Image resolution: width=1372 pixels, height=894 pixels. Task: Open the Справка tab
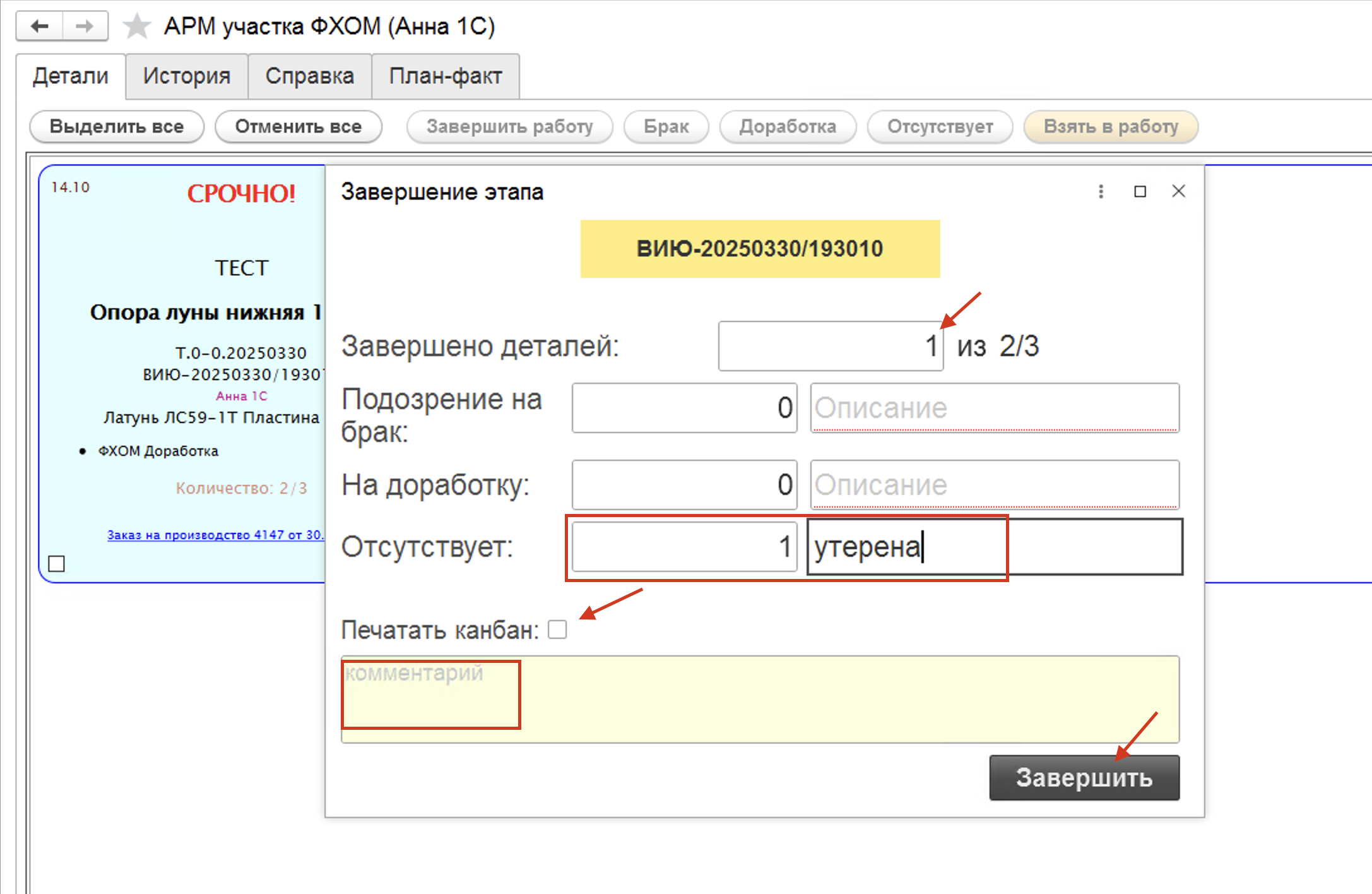point(309,76)
